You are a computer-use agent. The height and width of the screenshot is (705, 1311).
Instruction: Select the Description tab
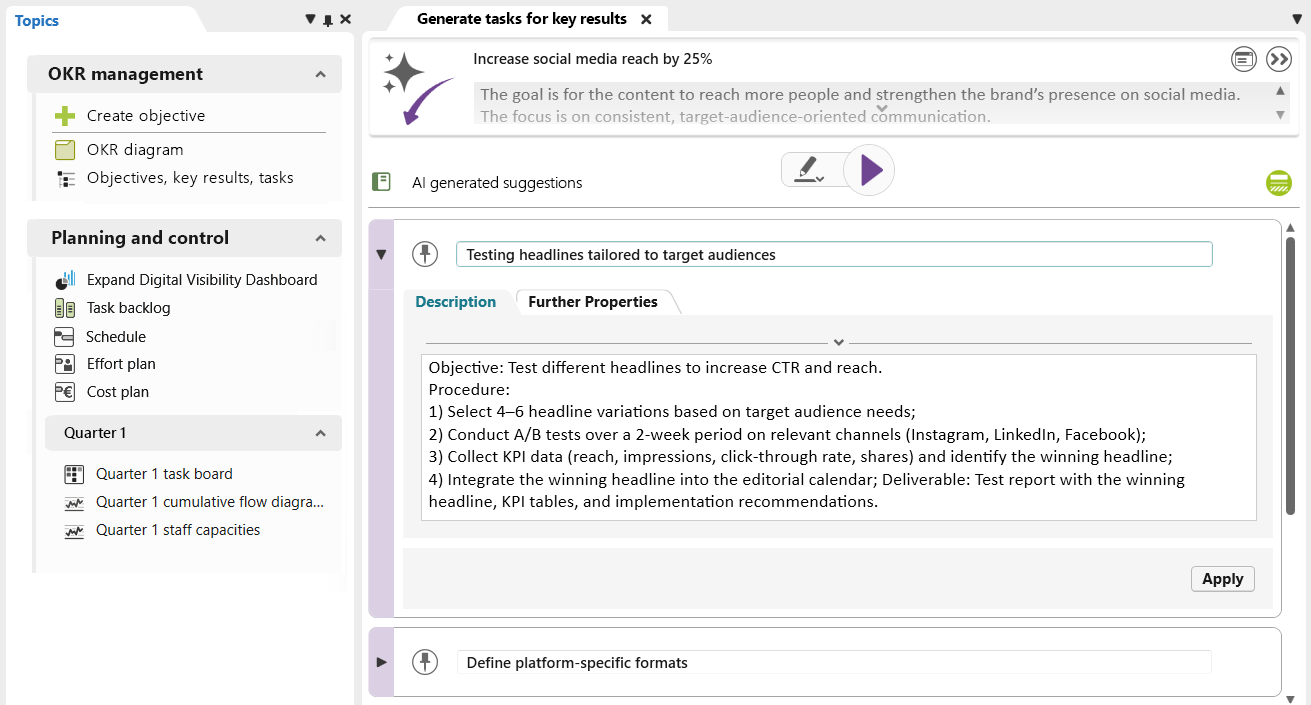coord(456,301)
